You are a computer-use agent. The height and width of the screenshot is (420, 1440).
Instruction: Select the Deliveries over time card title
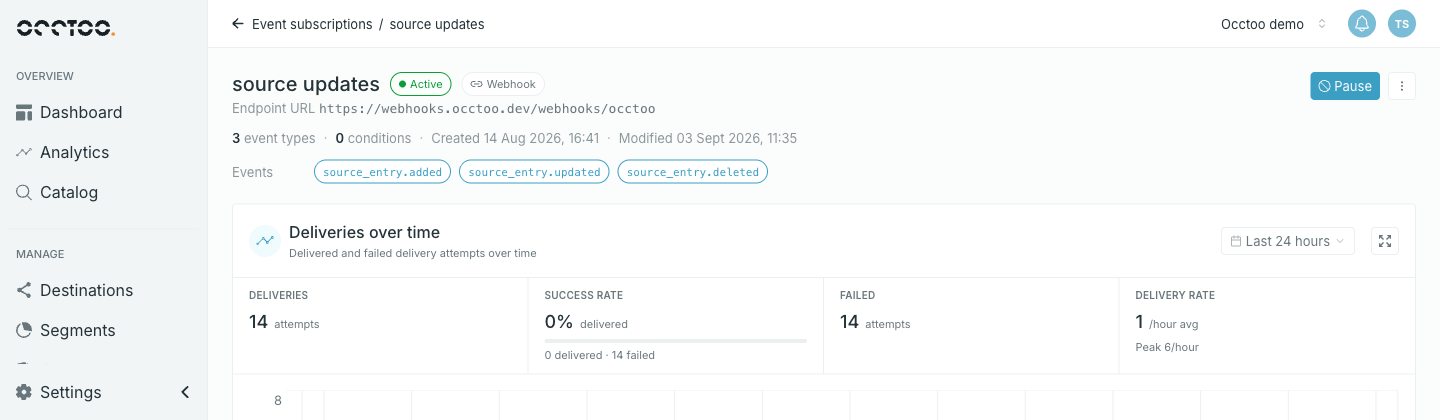[x=364, y=233]
